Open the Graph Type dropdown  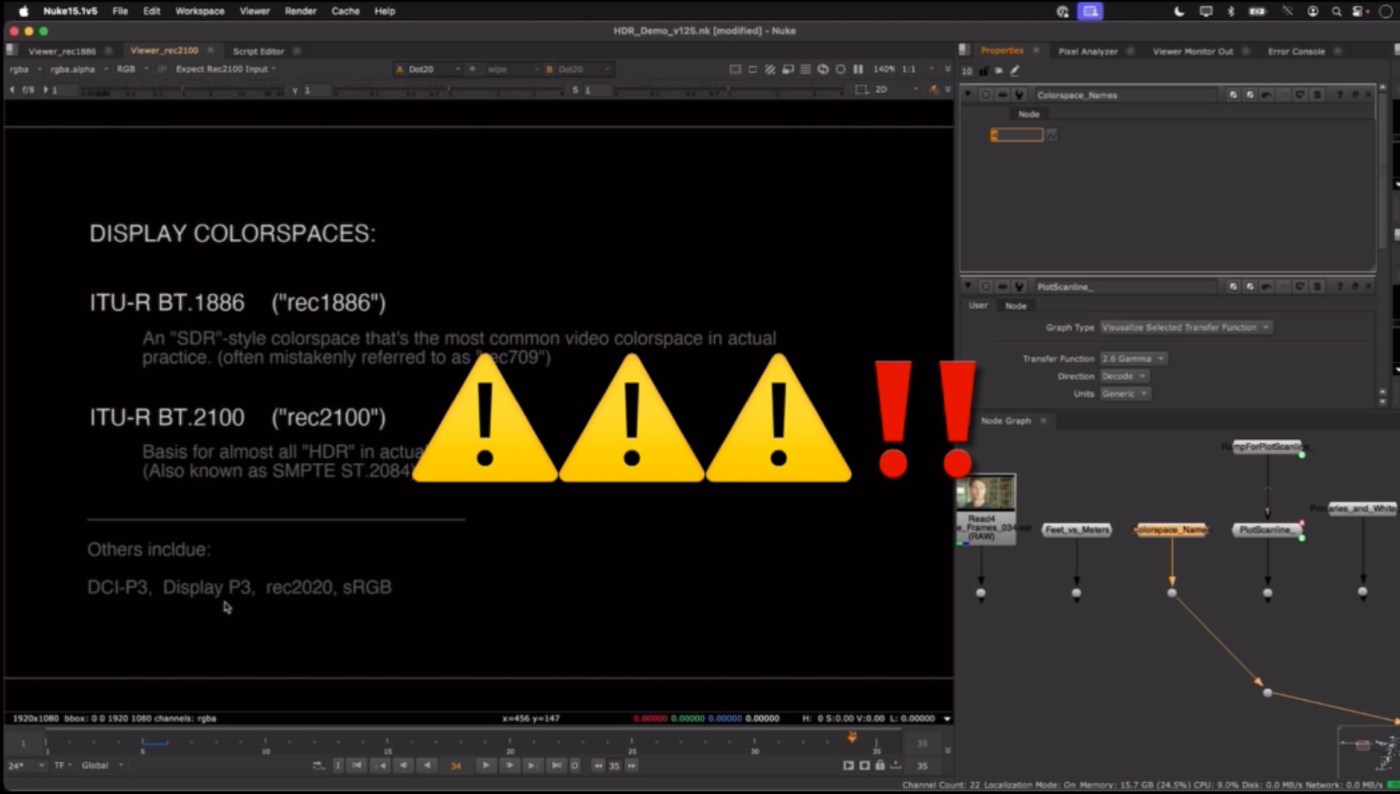(1185, 327)
